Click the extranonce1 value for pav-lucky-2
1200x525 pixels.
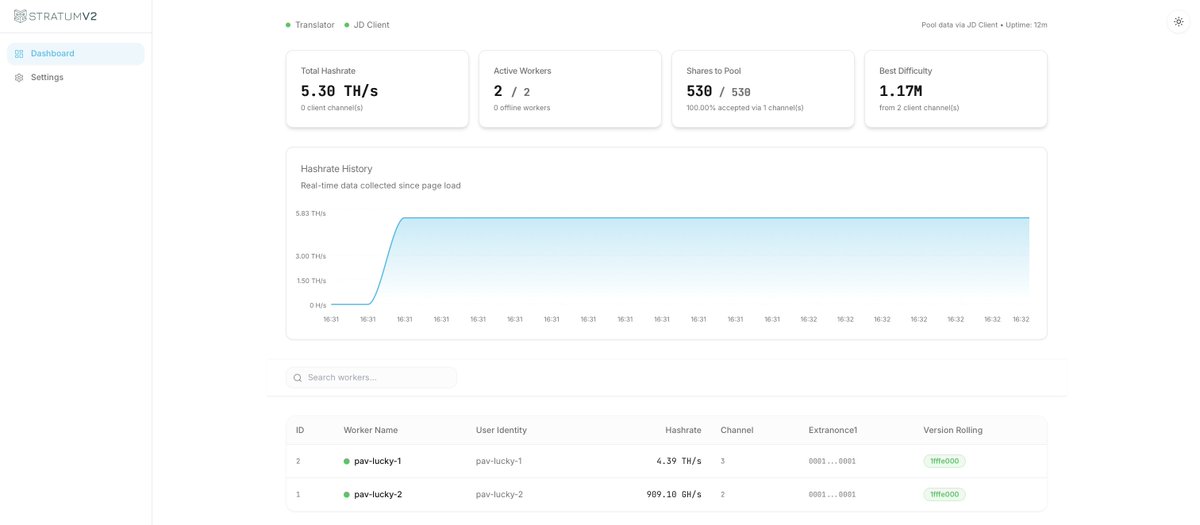click(x=832, y=494)
